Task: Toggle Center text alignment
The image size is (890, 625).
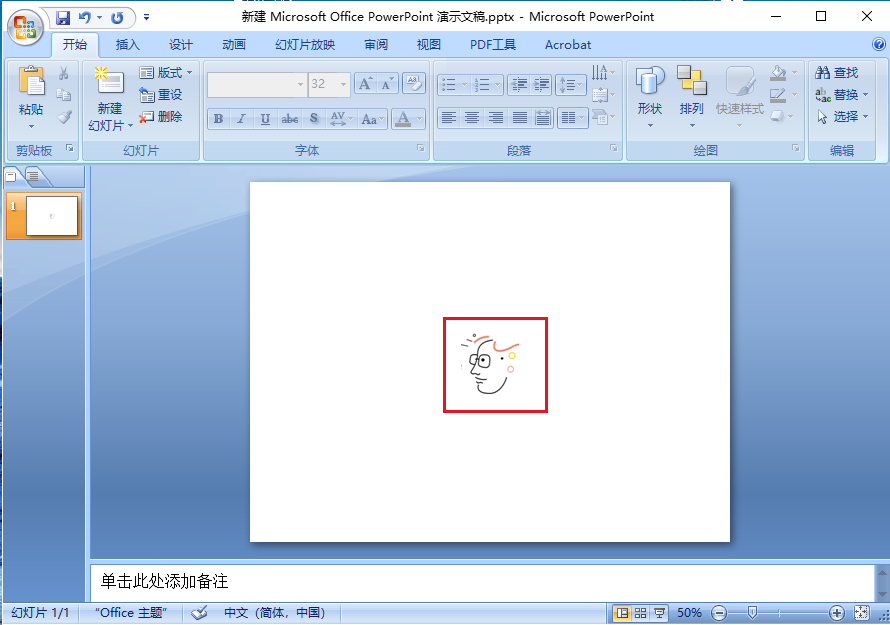Action: pyautogui.click(x=472, y=118)
